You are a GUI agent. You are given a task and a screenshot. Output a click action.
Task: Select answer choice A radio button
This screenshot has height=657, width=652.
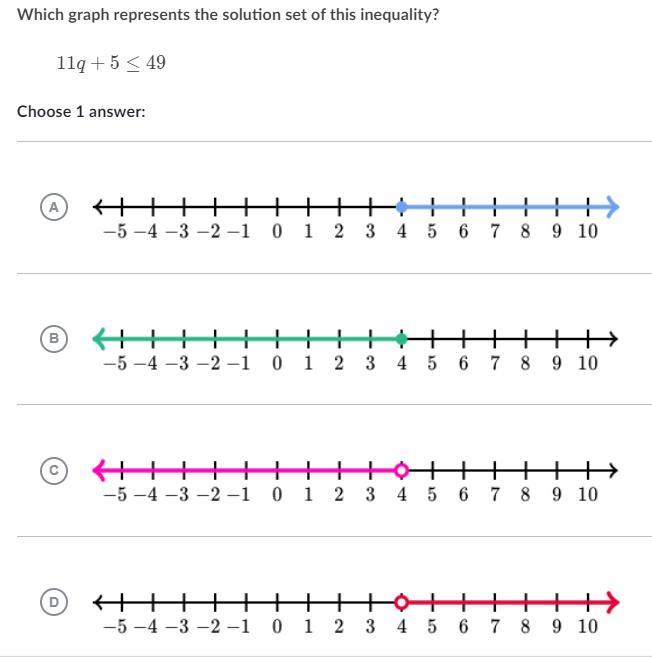[x=55, y=207]
